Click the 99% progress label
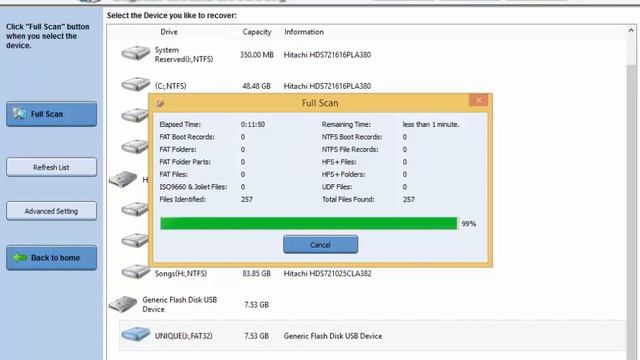Screen dimensions: 640x360 pyautogui.click(x=469, y=224)
